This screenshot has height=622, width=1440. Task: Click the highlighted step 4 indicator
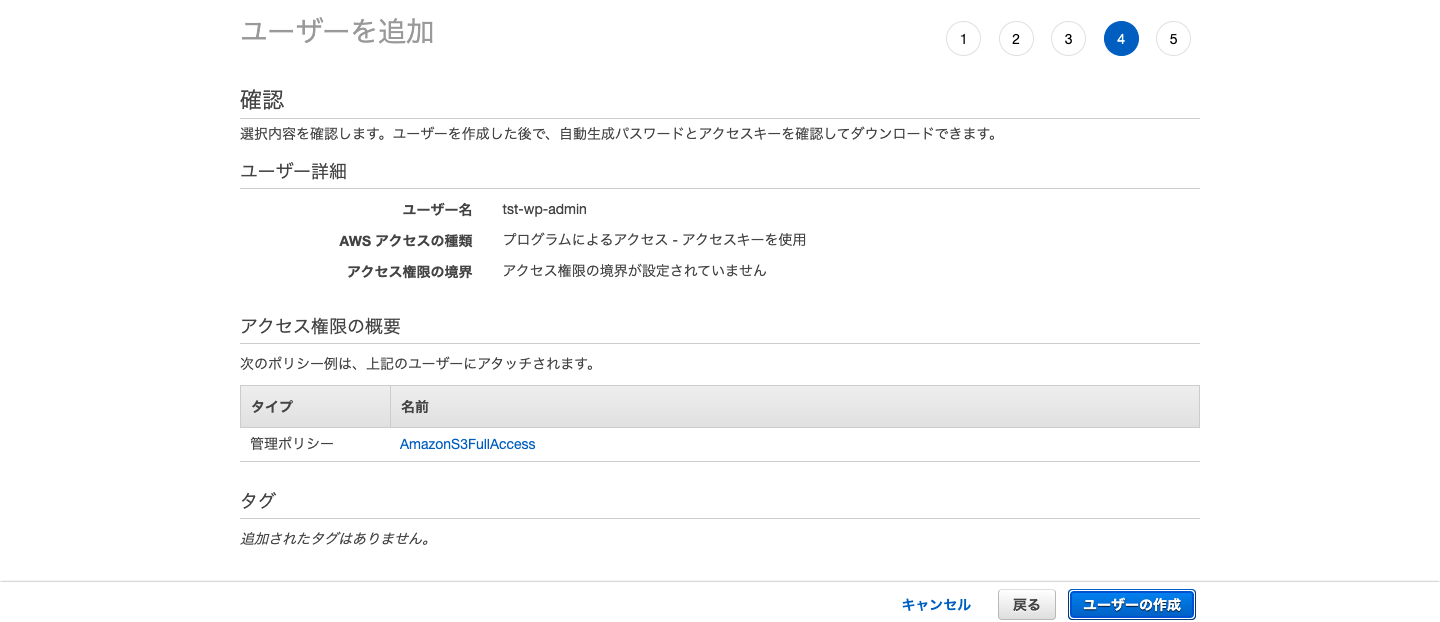(x=1121, y=38)
